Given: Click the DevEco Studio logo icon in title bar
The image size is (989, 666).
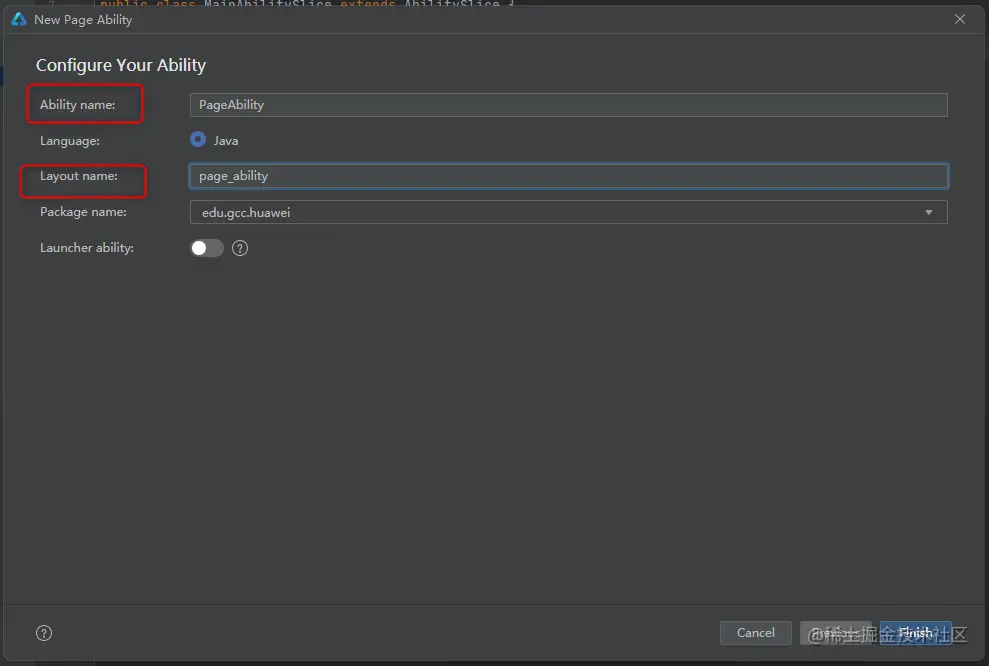Looking at the screenshot, I should click(x=19, y=19).
